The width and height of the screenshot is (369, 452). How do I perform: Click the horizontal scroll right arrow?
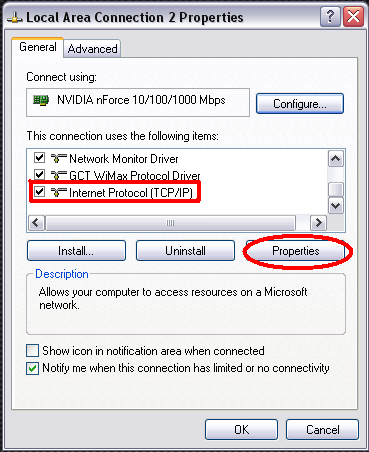pos(318,222)
